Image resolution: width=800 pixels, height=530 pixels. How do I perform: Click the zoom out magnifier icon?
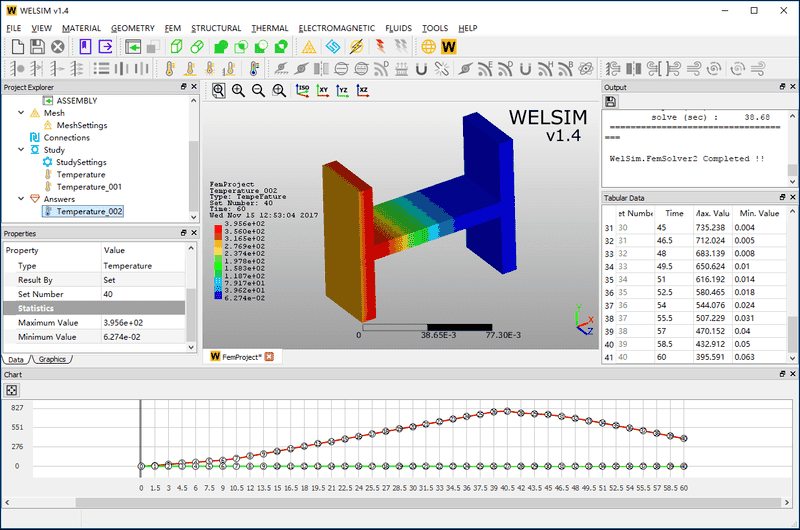(258, 90)
